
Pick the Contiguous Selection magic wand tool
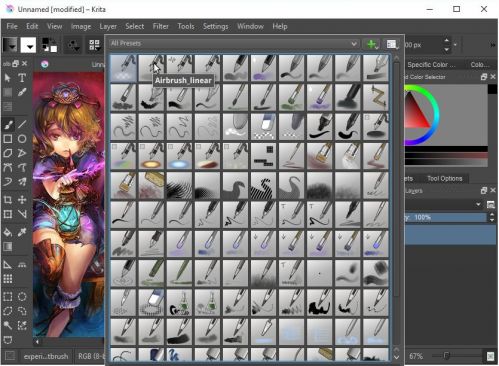[8, 325]
